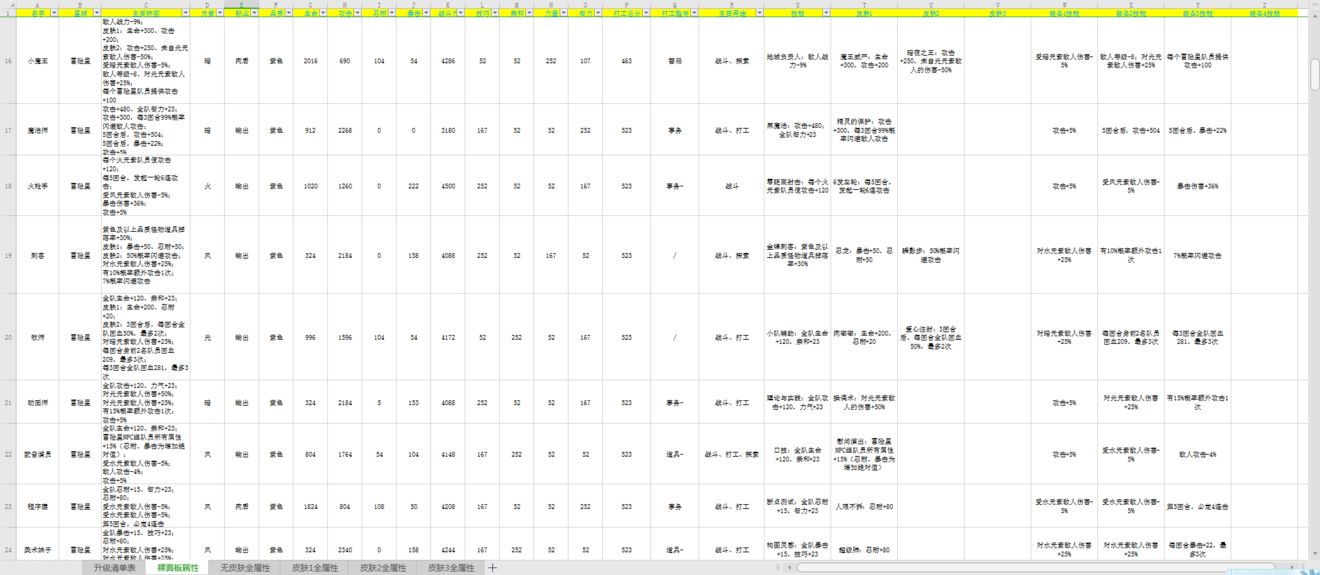Click the cell with value 4208
This screenshot has width=1320, height=575.
coord(448,506)
